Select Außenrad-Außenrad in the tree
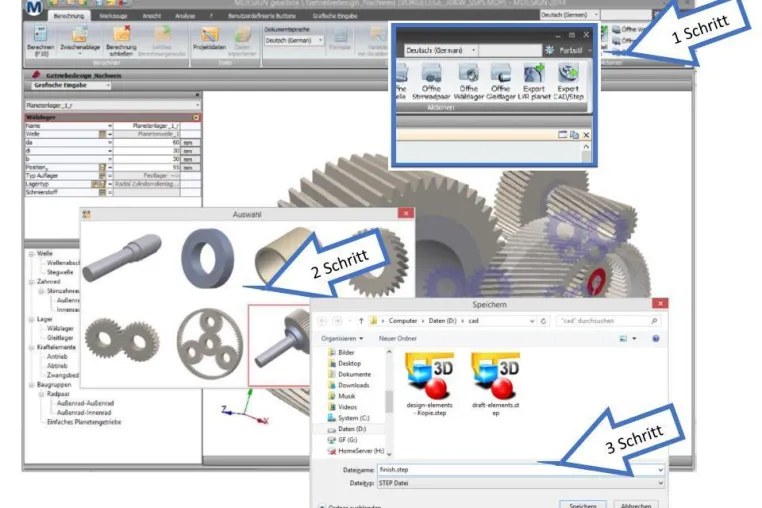 click(x=85, y=403)
